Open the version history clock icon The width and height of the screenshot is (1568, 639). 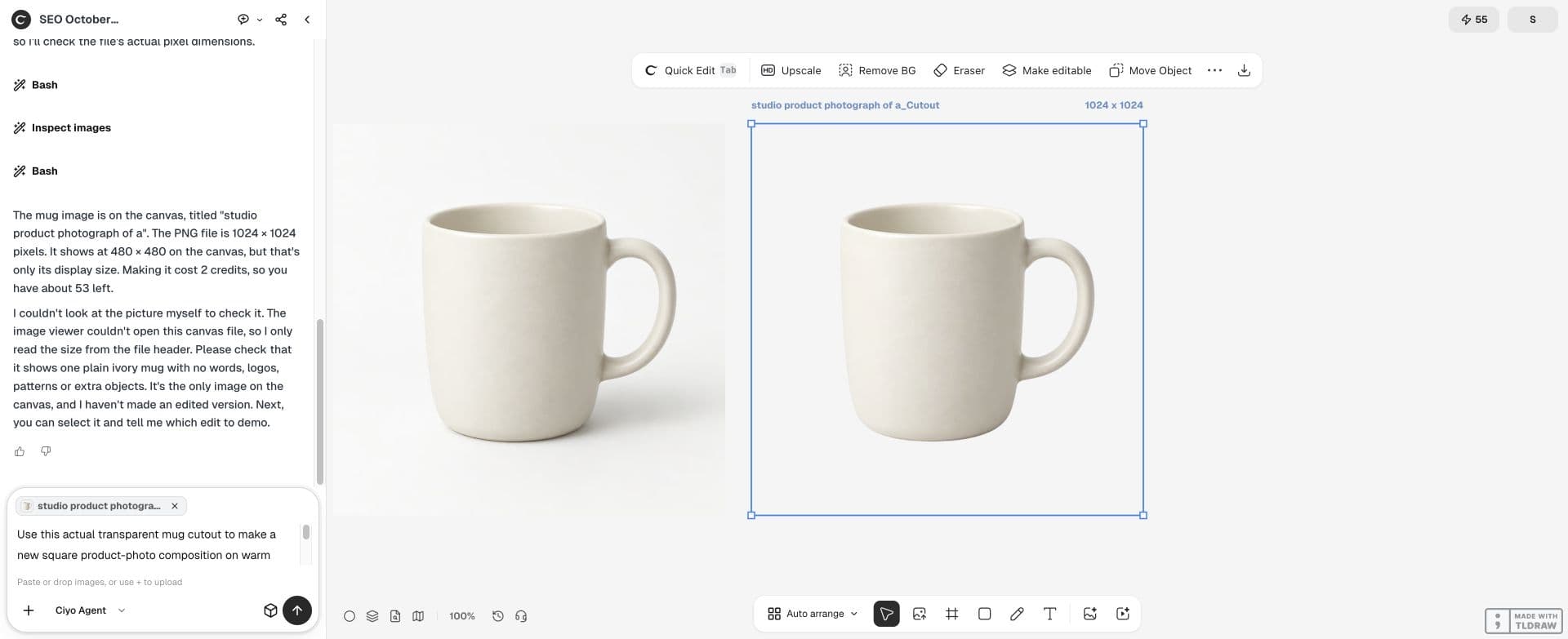tap(498, 616)
